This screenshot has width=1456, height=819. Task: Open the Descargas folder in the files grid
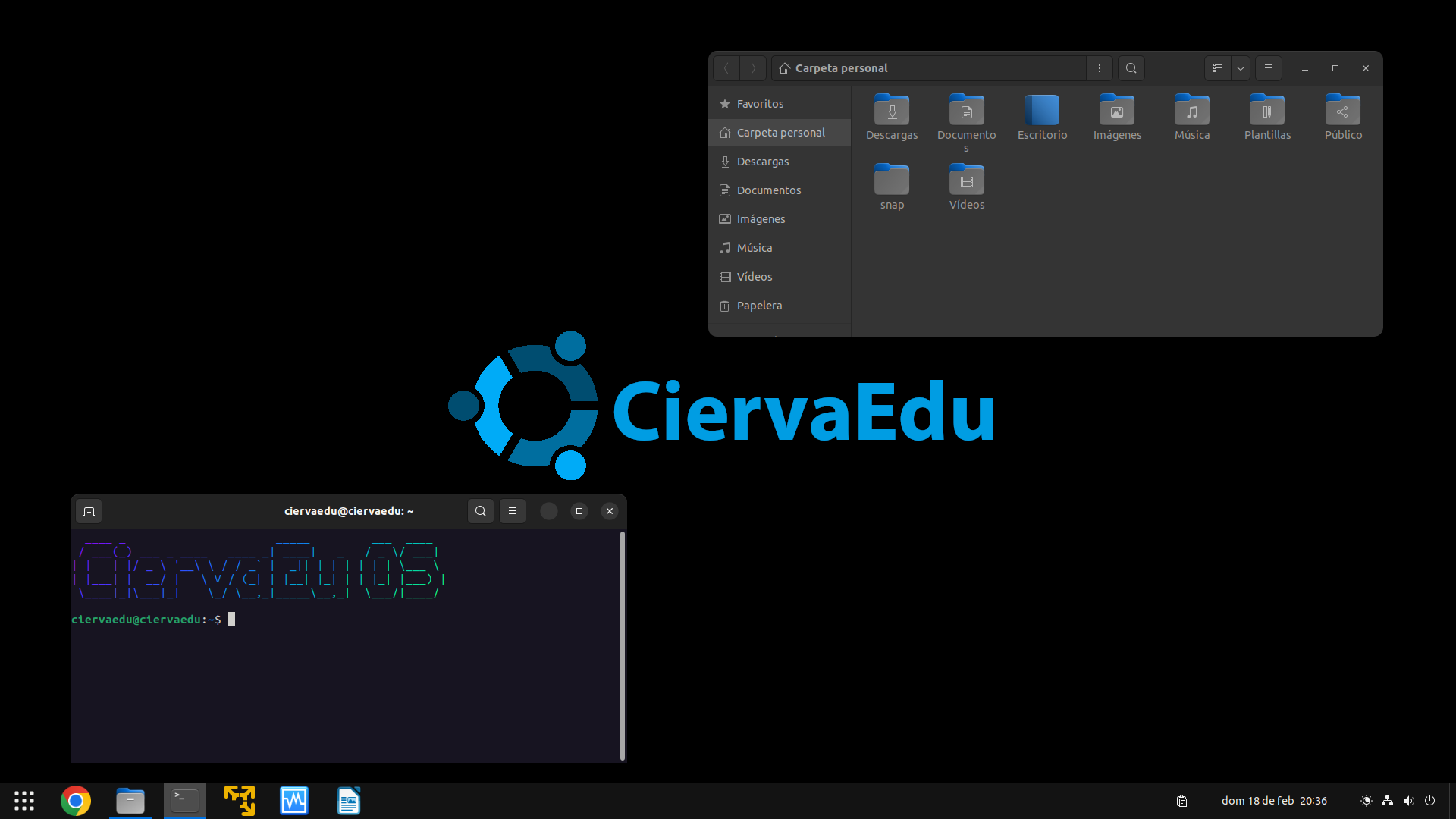tap(892, 118)
